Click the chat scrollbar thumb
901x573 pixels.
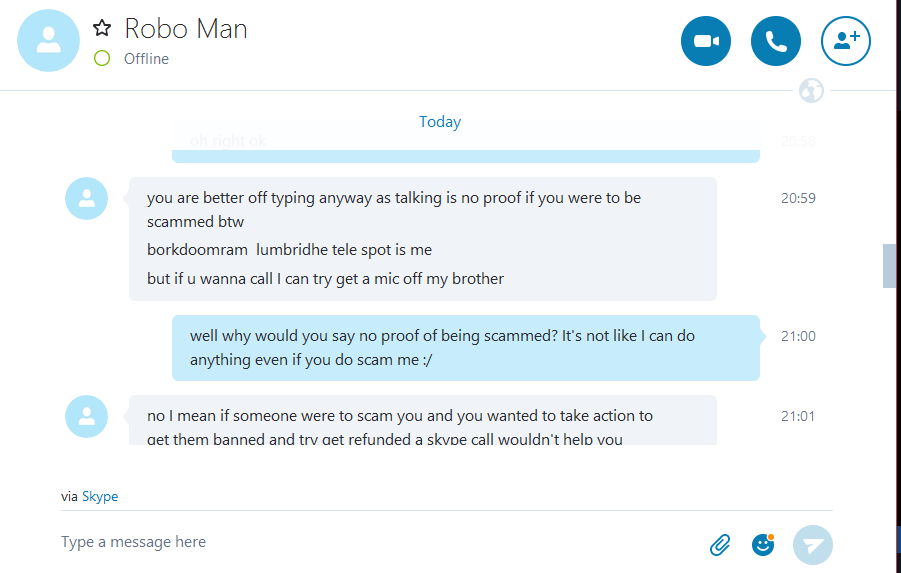click(889, 265)
